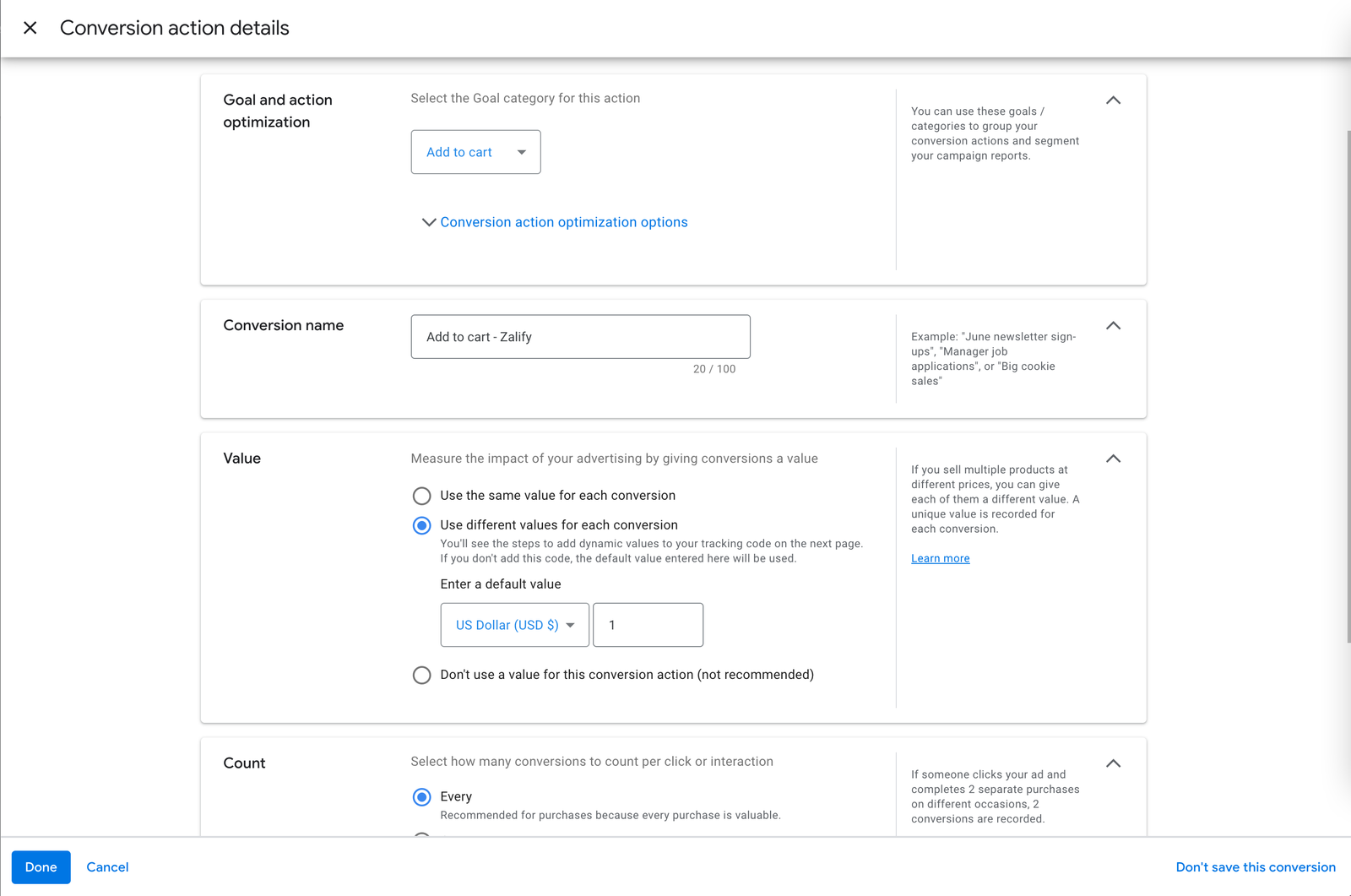Image resolution: width=1351 pixels, height=896 pixels.
Task: Click Don't save this conversion
Action: click(x=1255, y=867)
